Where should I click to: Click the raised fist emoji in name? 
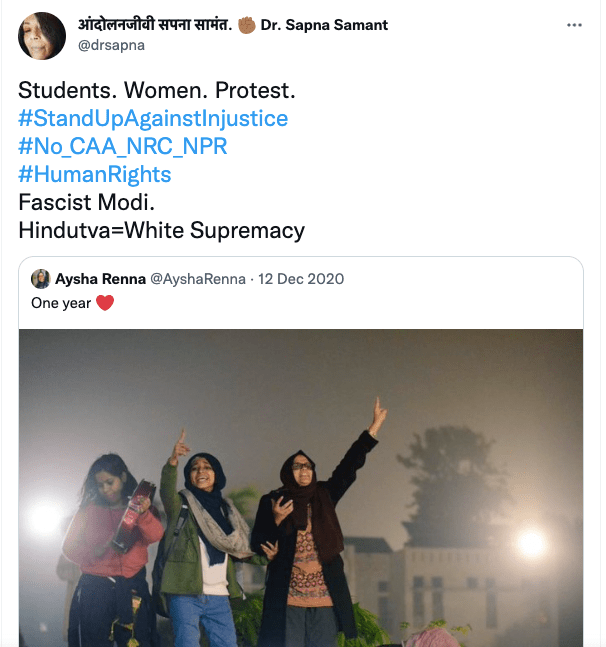pos(246,25)
